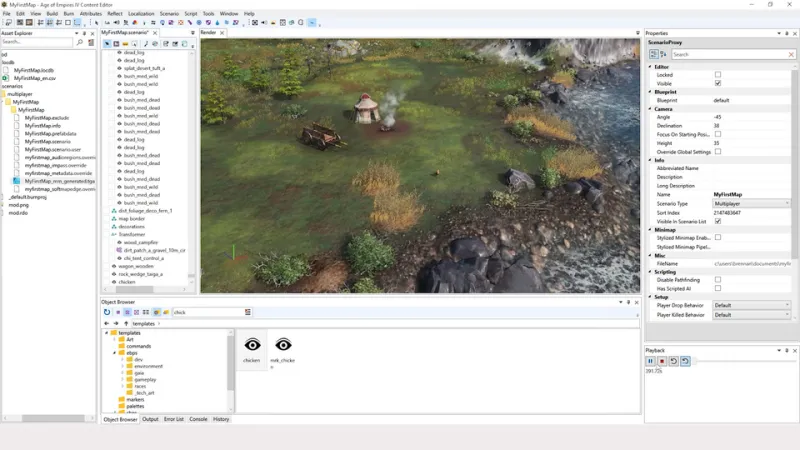Screen dimensions: 800x450
Task: Enable Override Global Settings checkbox
Action: (x=718, y=152)
